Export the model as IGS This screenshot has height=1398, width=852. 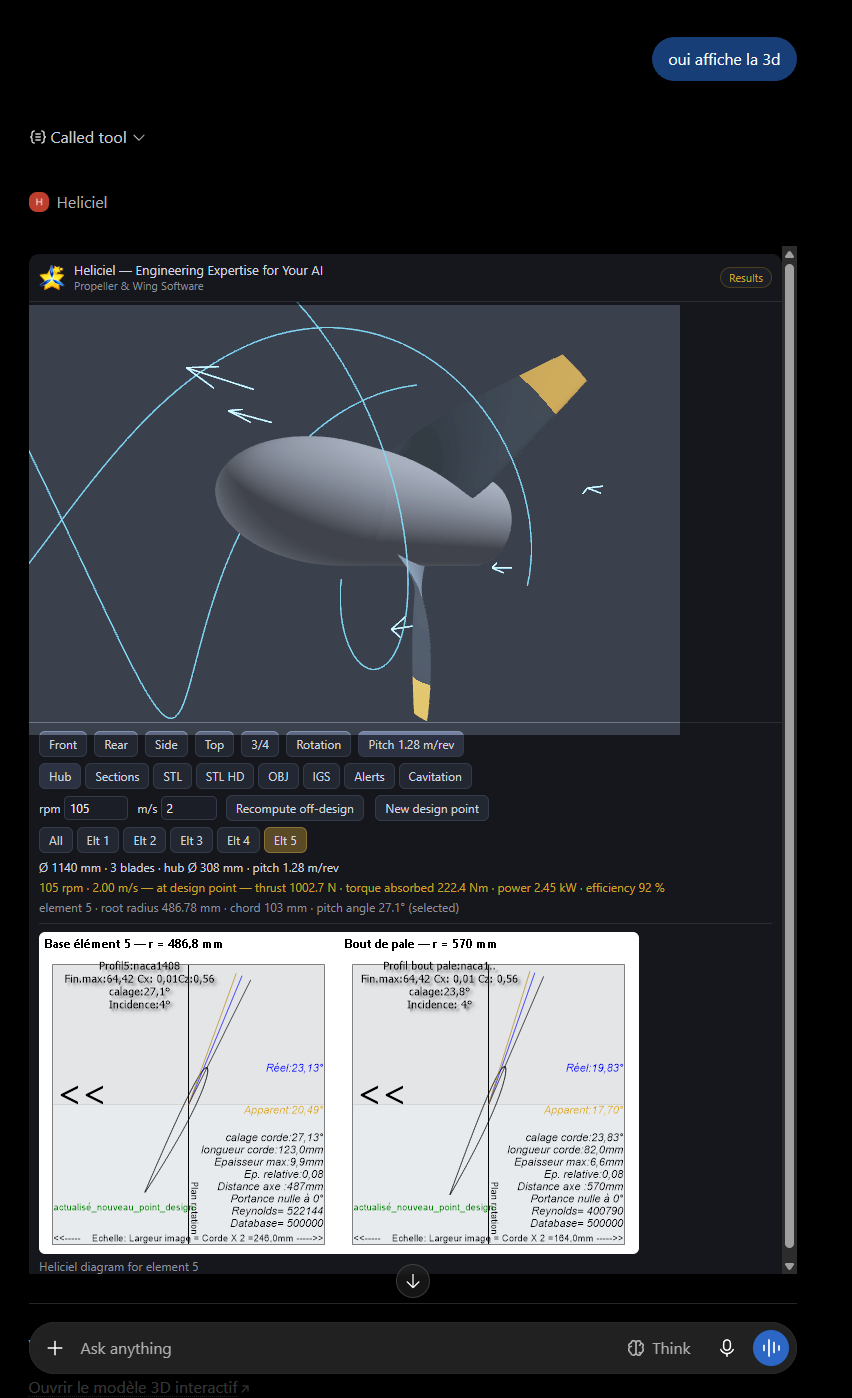click(321, 777)
